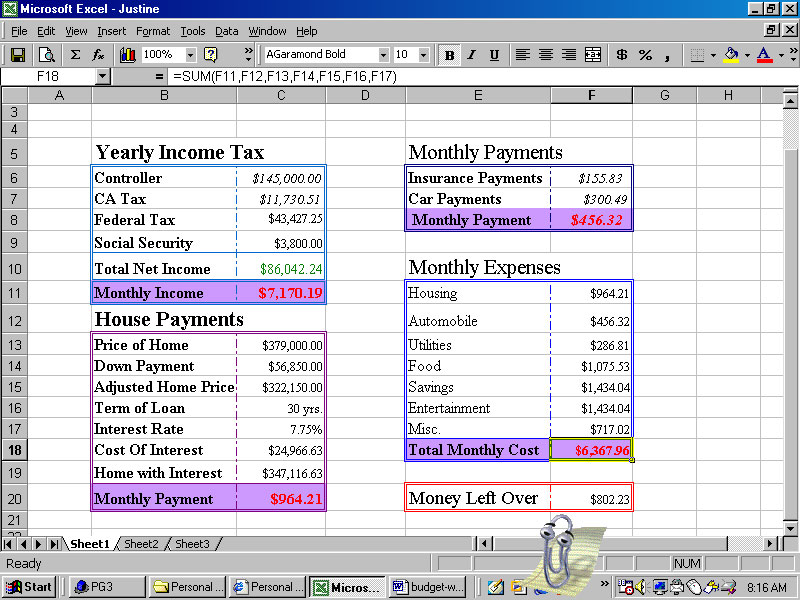Open the font size dropdown
Screen dimensions: 800x600
[424, 55]
